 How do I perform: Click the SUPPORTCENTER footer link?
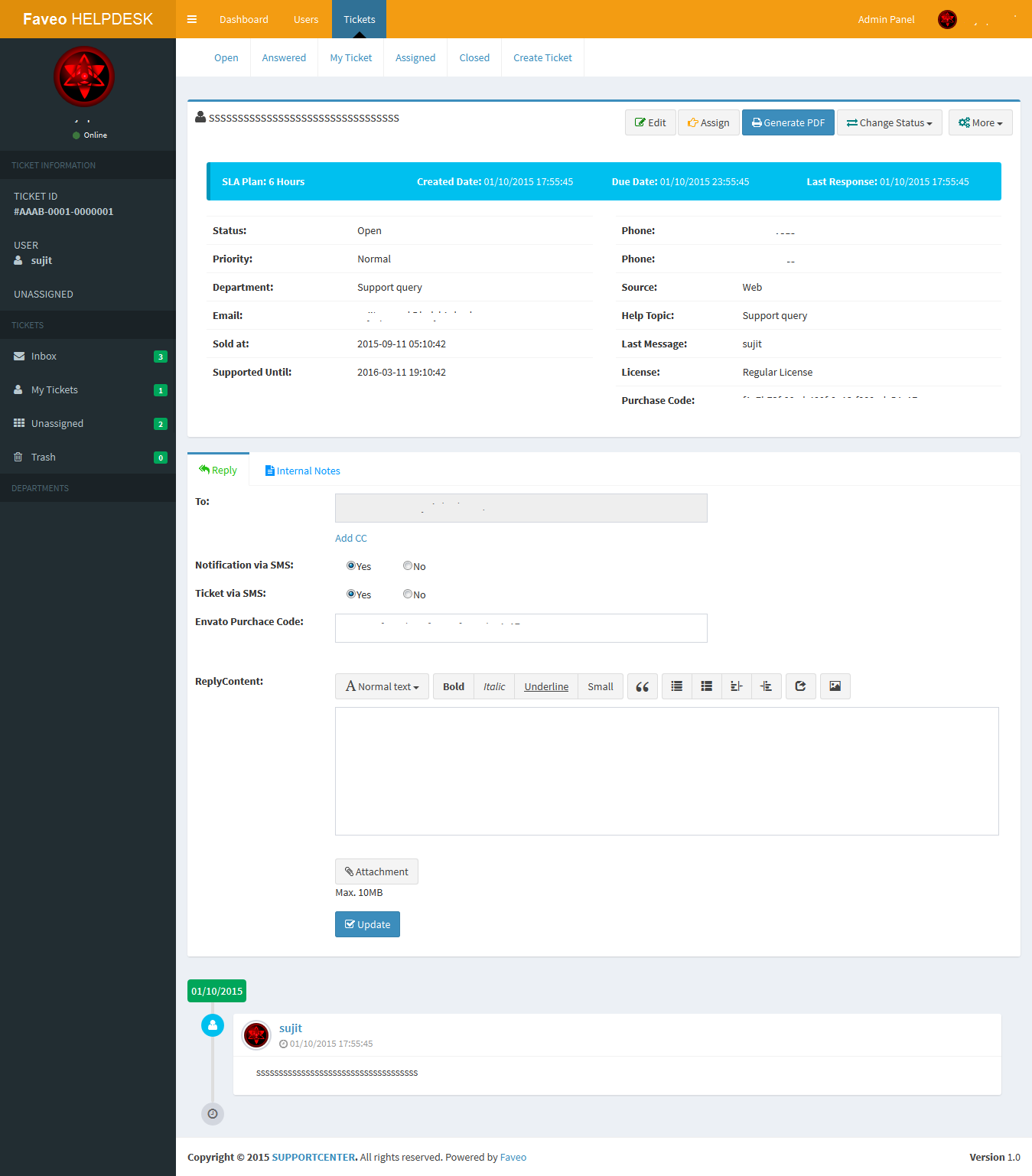[314, 1157]
